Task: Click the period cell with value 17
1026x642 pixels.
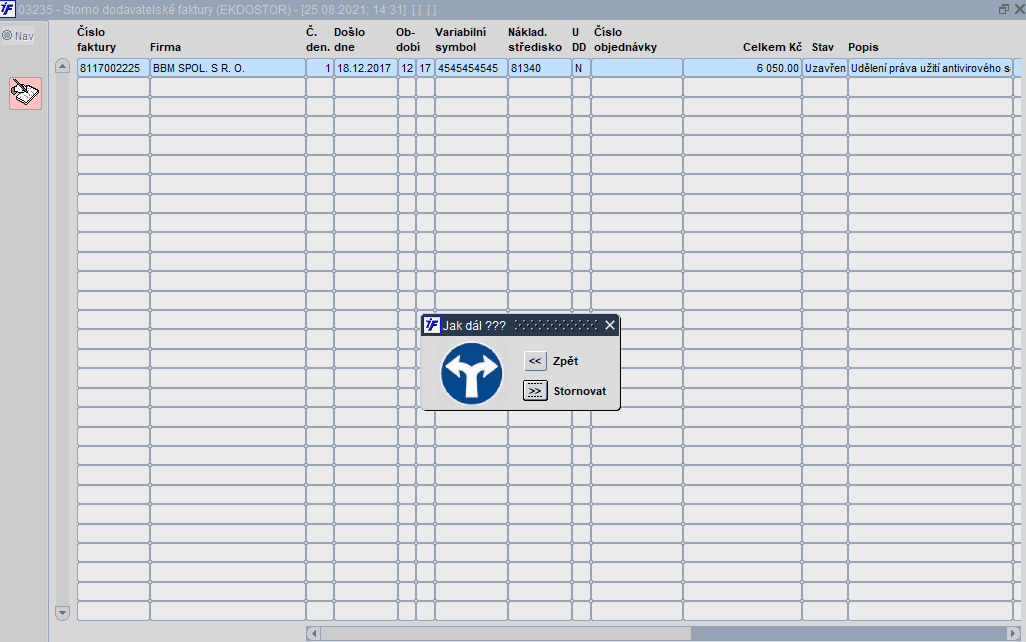Action: [x=425, y=68]
